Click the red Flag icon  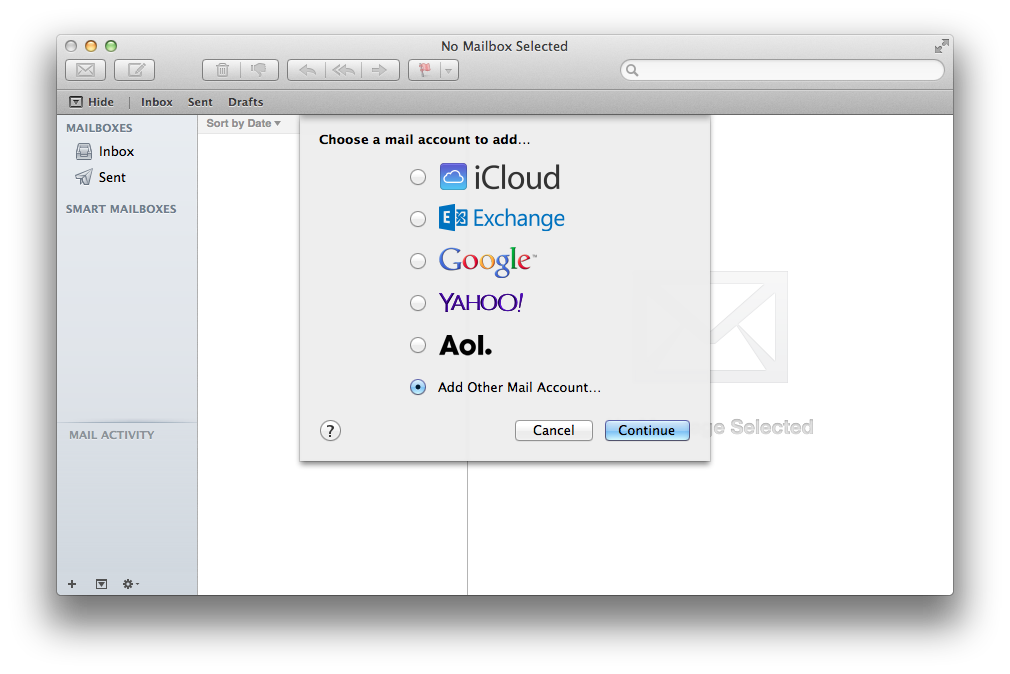(424, 70)
